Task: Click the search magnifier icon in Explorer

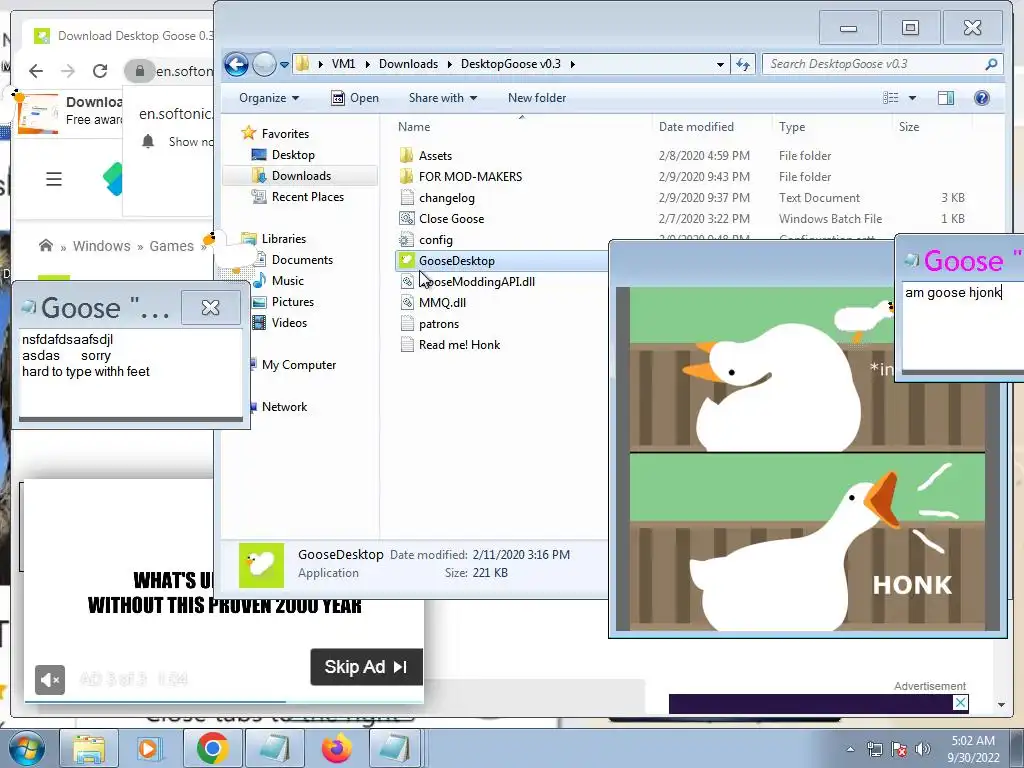Action: coord(991,64)
